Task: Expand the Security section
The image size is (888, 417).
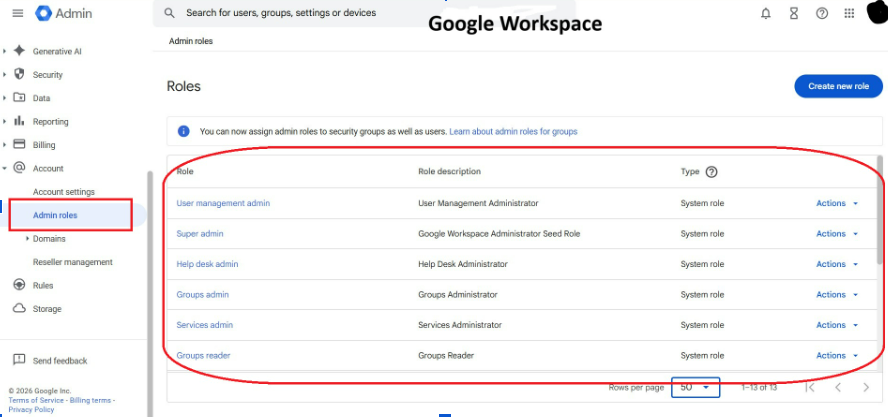Action: [5, 74]
